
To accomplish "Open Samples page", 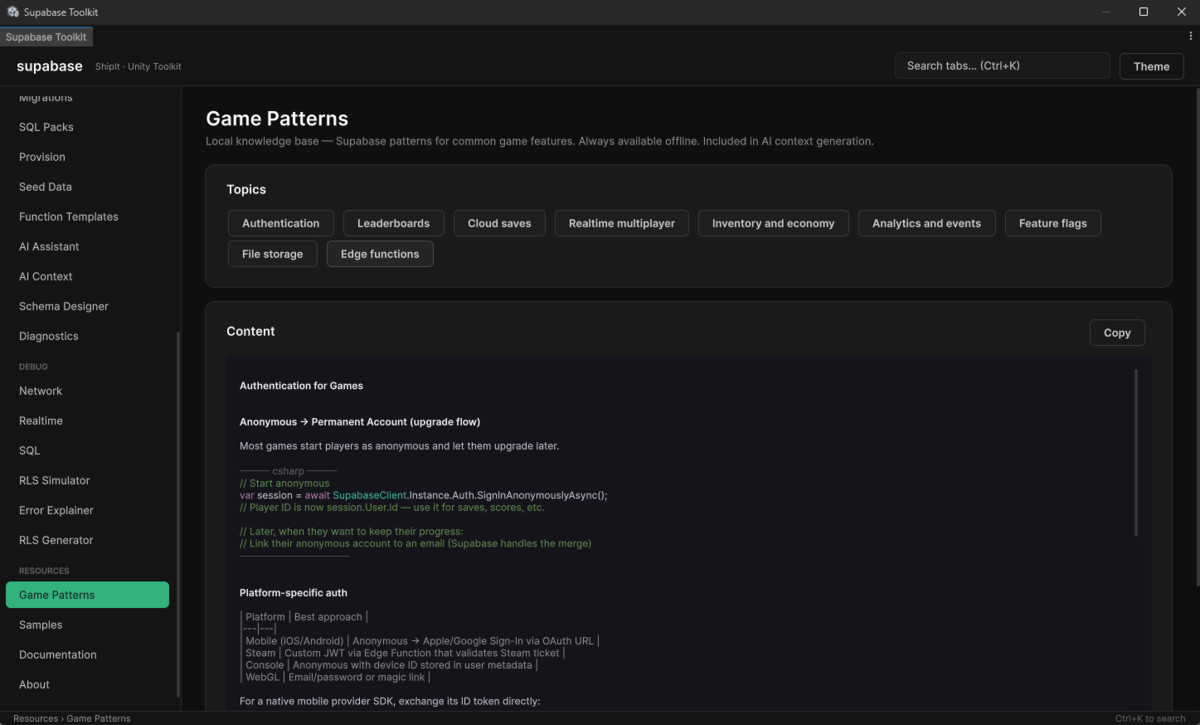I will tap(40, 625).
